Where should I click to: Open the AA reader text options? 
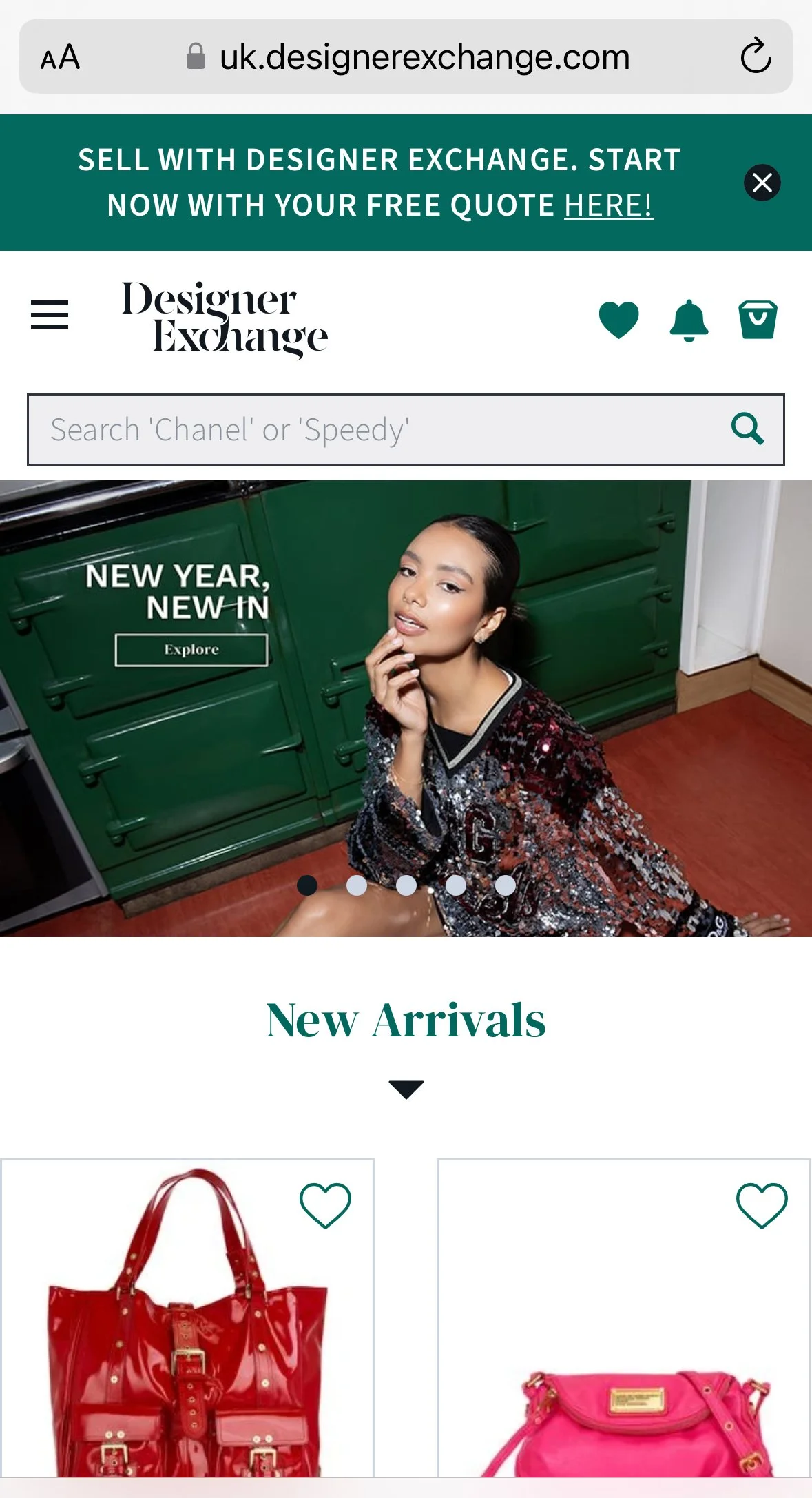tap(60, 57)
